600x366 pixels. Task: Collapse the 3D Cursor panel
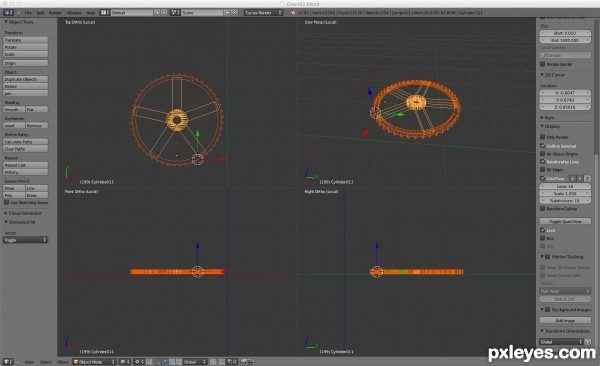(542, 75)
